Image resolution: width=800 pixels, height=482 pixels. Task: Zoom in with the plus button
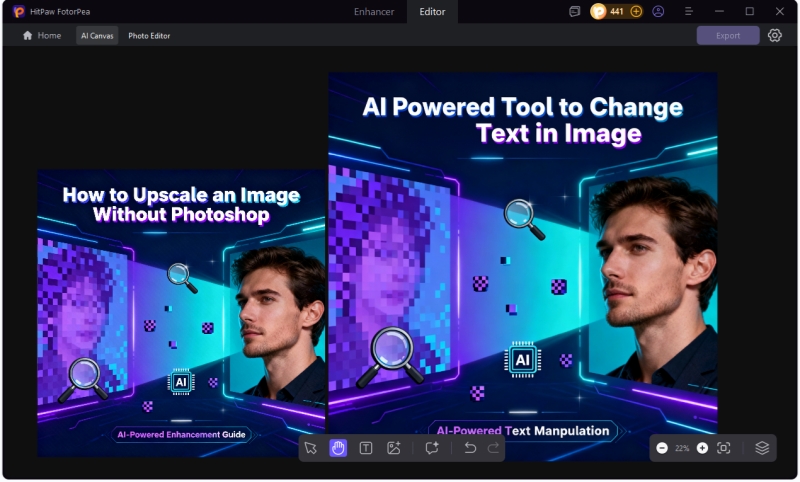click(702, 448)
